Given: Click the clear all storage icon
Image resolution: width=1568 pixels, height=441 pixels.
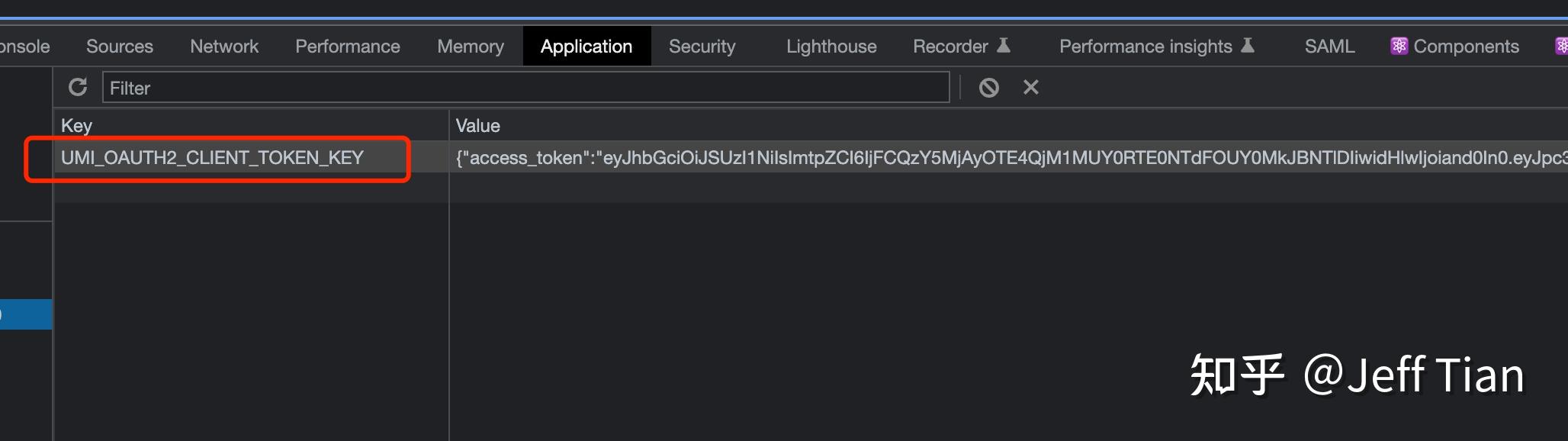Looking at the screenshot, I should [989, 88].
